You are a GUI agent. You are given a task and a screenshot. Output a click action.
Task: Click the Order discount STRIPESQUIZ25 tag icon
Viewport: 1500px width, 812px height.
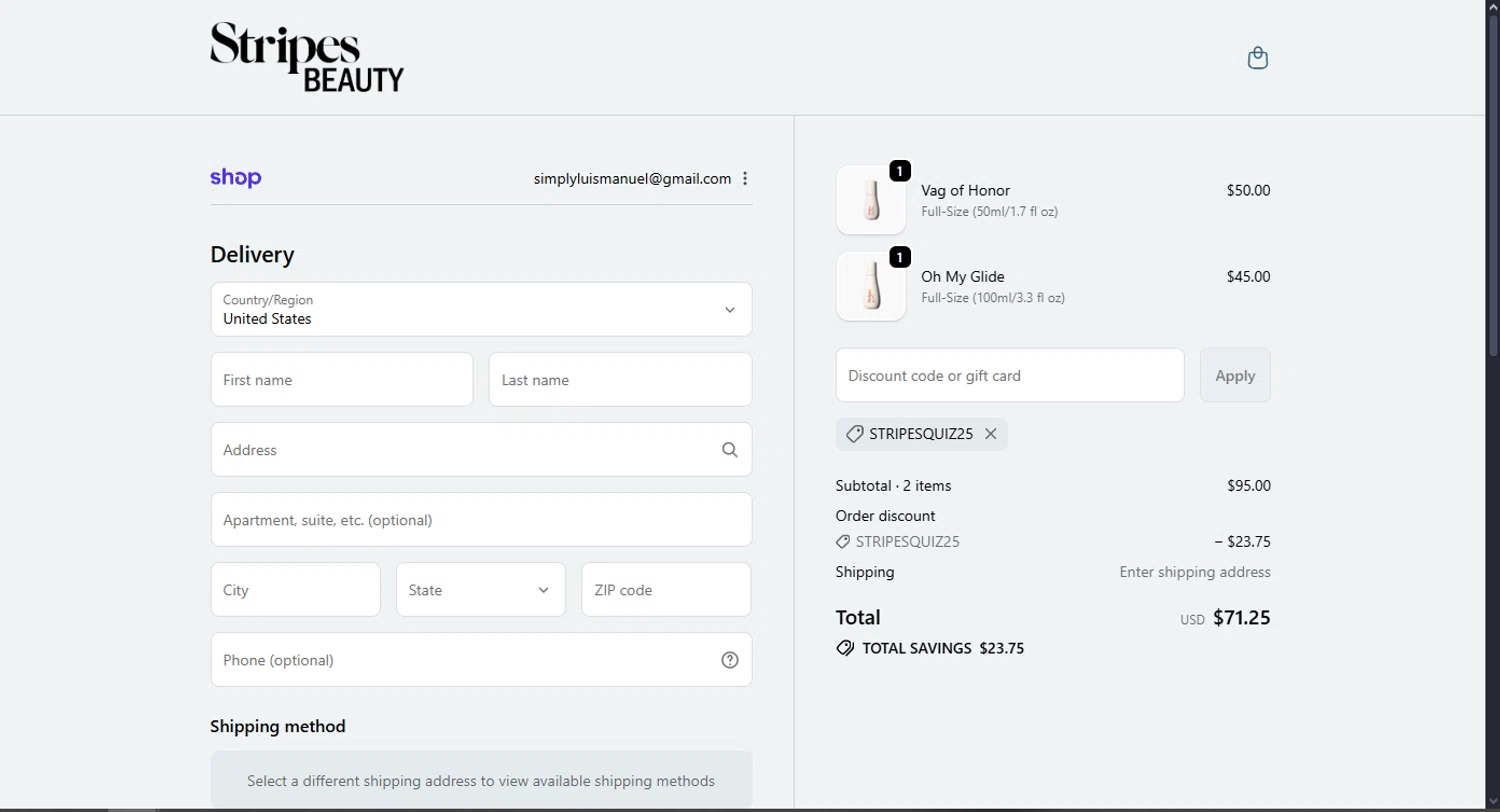pyautogui.click(x=843, y=542)
